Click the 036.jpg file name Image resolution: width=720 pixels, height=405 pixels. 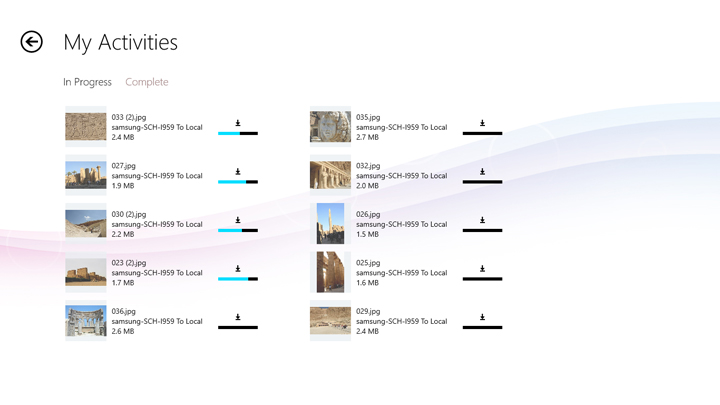pos(124,311)
